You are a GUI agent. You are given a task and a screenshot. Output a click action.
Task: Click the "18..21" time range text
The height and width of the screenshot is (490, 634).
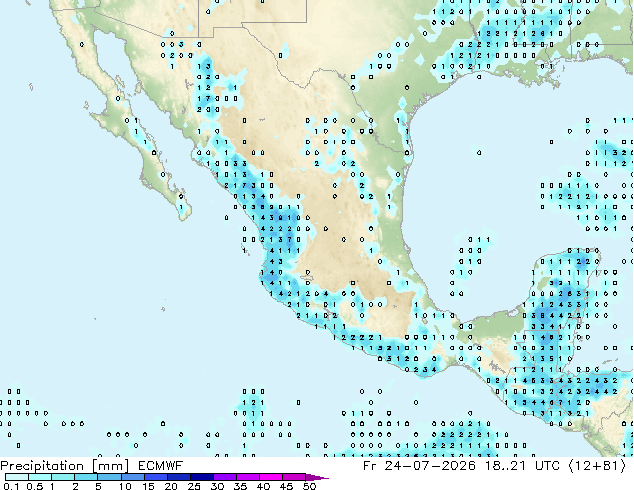[x=505, y=466]
